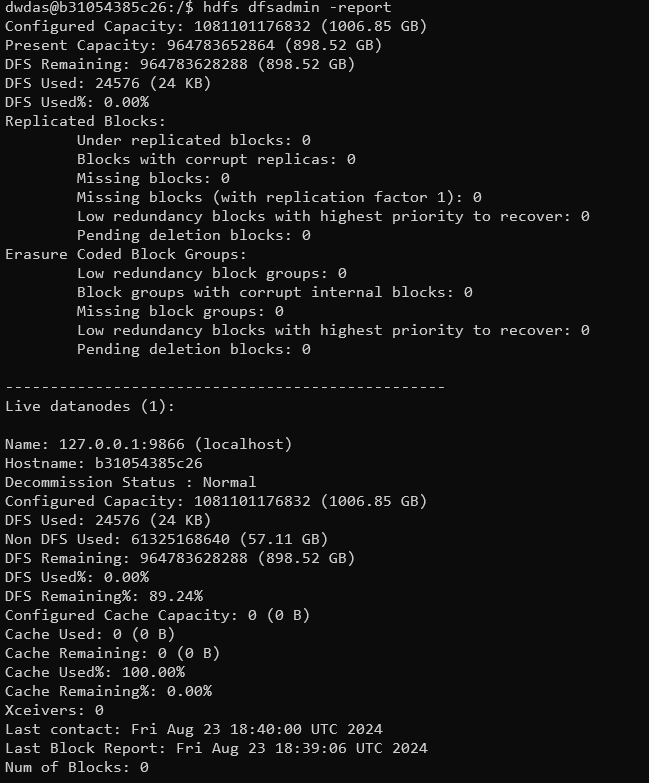The image size is (649, 783).
Task: Click the 'Erasure Coded Block Groups:' heading
Action: pyautogui.click(x=125, y=254)
